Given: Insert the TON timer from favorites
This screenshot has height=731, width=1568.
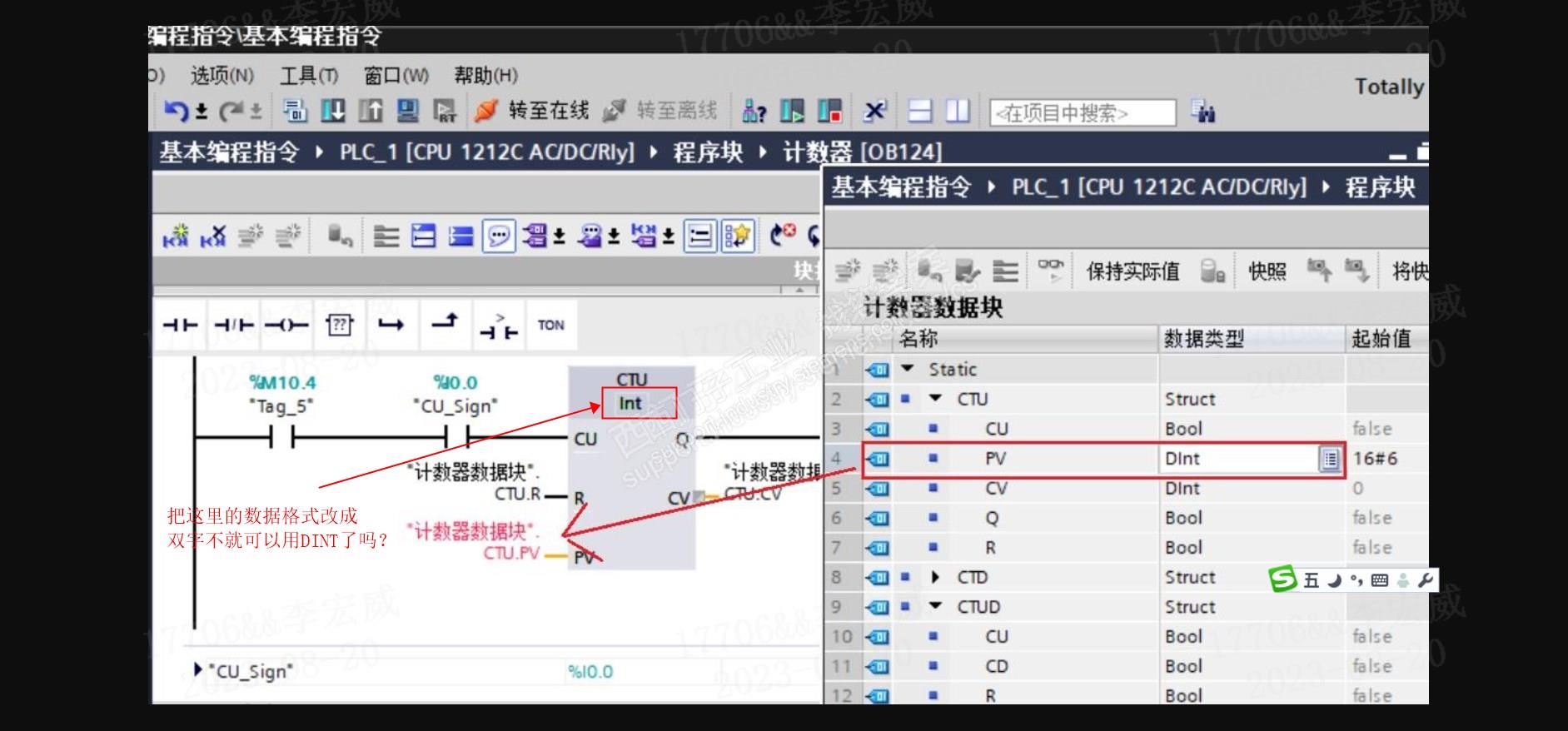Looking at the screenshot, I should click(550, 325).
